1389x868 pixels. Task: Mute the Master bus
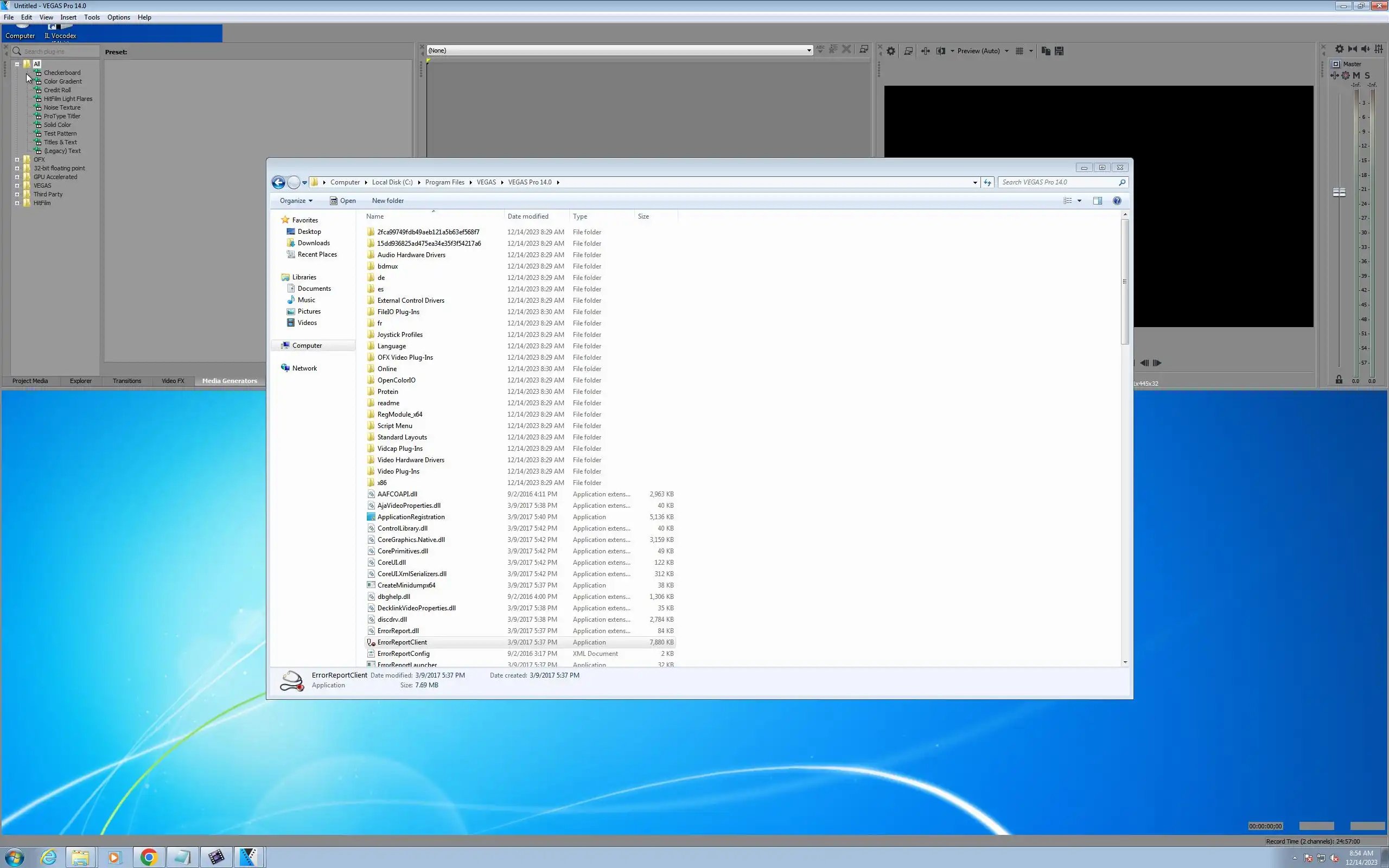(x=1356, y=75)
